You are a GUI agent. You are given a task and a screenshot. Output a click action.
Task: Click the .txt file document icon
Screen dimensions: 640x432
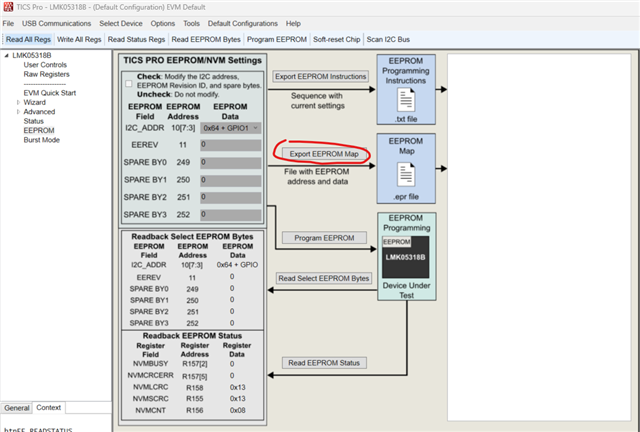[406, 100]
